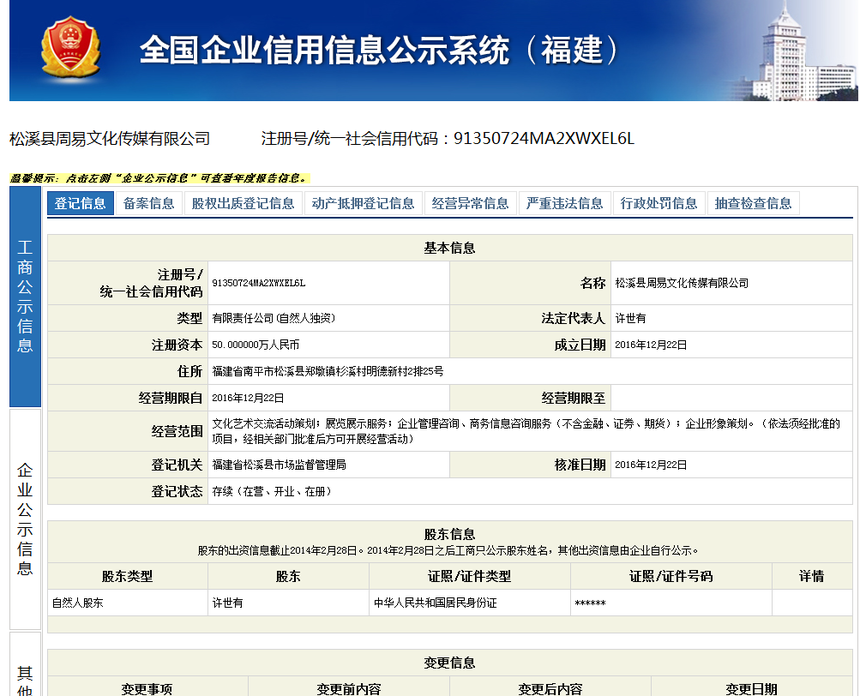Click the 证照/证件号码 column header
This screenshot has height=696, width=860.
click(671, 576)
